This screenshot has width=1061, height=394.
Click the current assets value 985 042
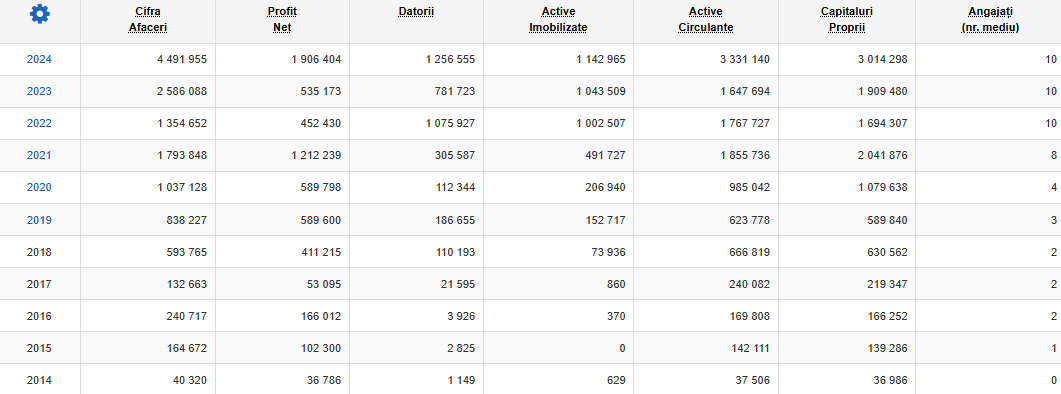[750, 188]
